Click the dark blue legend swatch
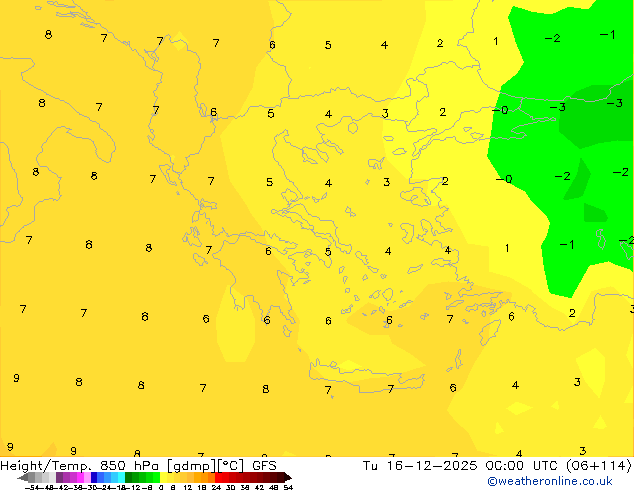 click(94, 477)
